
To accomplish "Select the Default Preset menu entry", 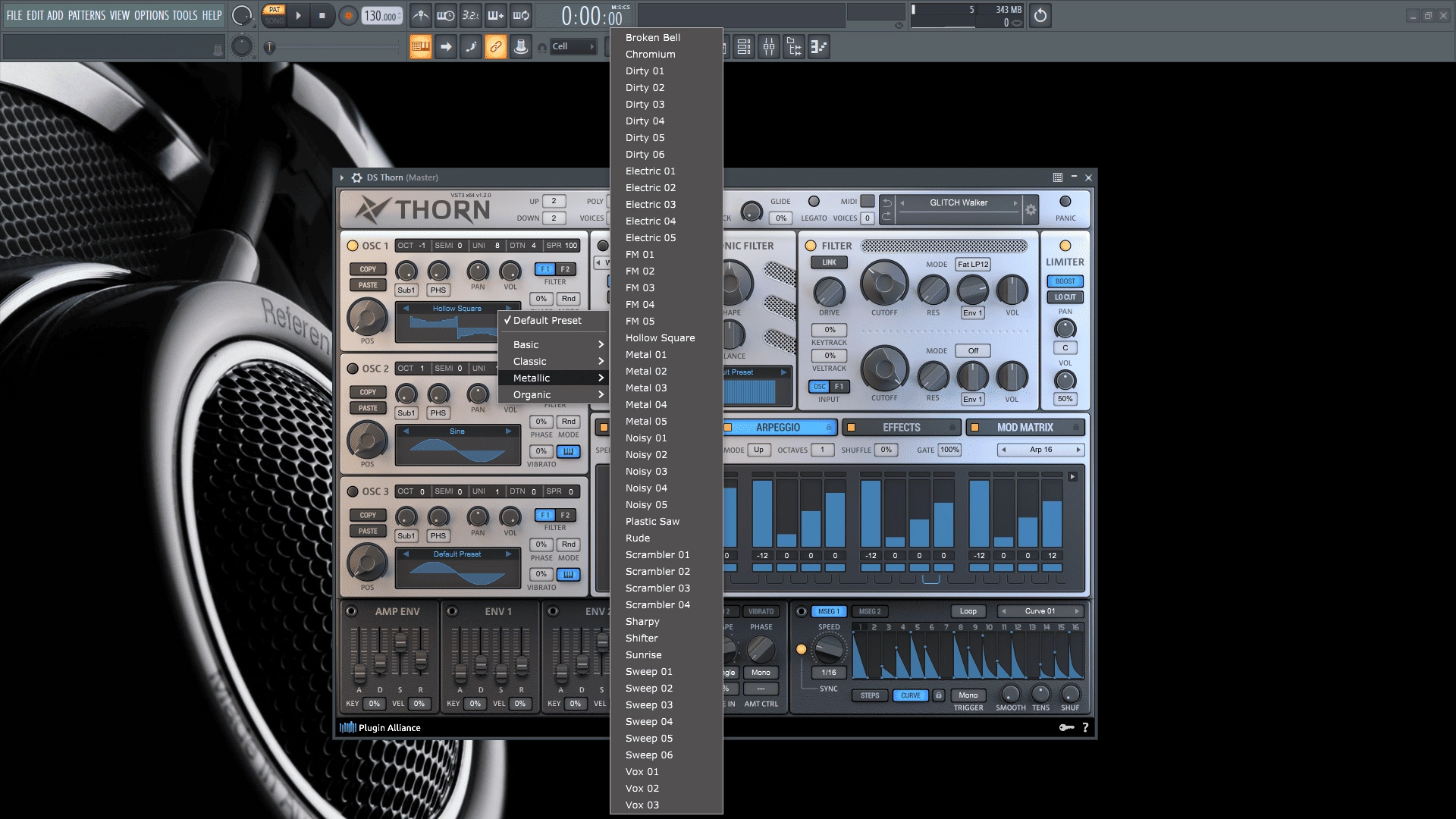I will [554, 320].
